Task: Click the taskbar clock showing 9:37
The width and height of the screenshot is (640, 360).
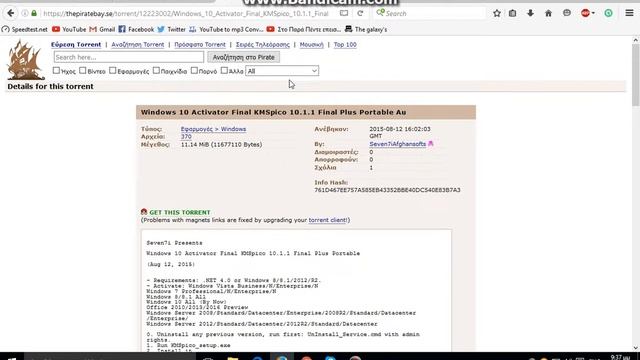Action: 620,358
